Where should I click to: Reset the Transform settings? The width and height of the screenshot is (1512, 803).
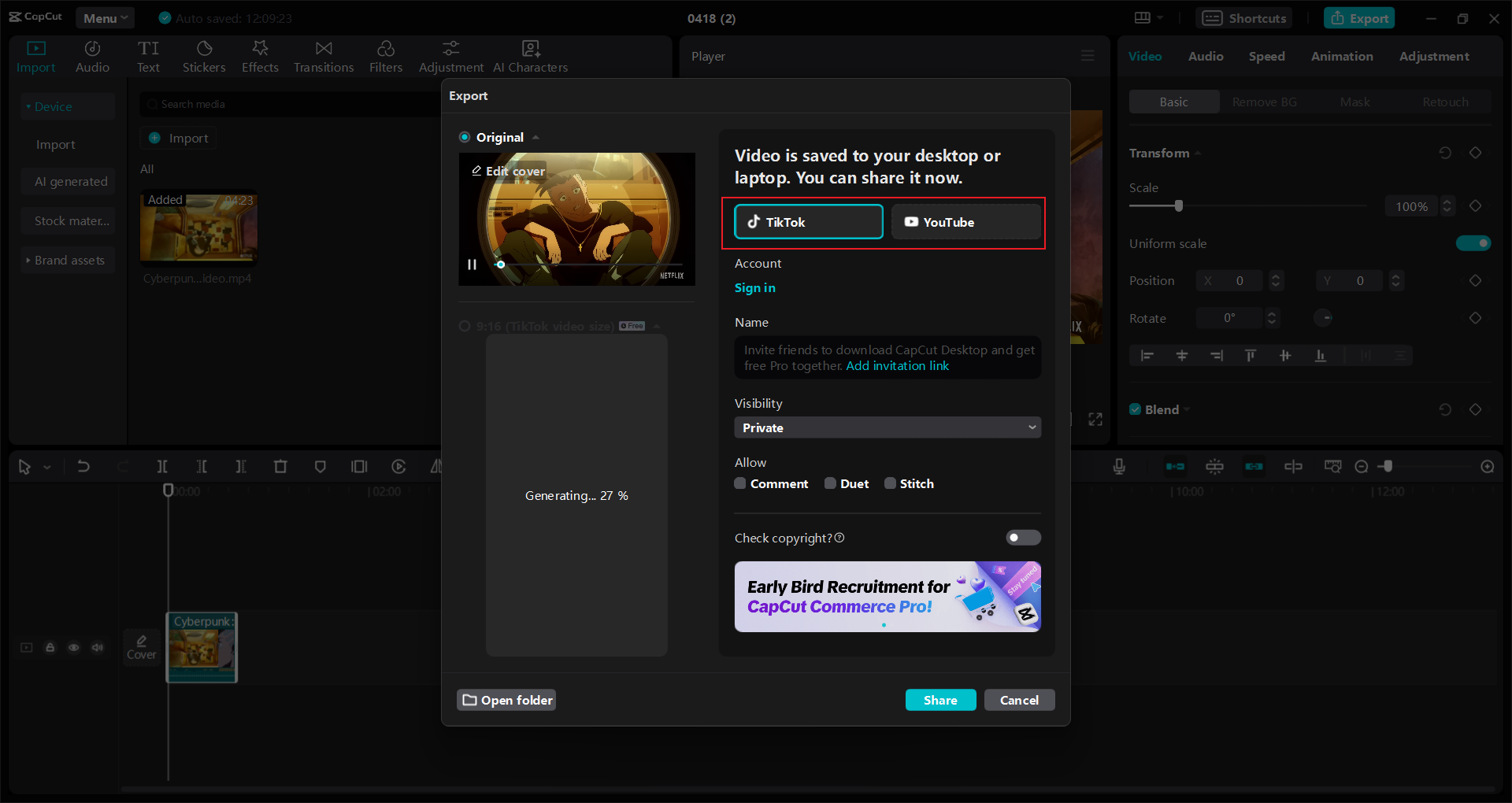coord(1445,153)
